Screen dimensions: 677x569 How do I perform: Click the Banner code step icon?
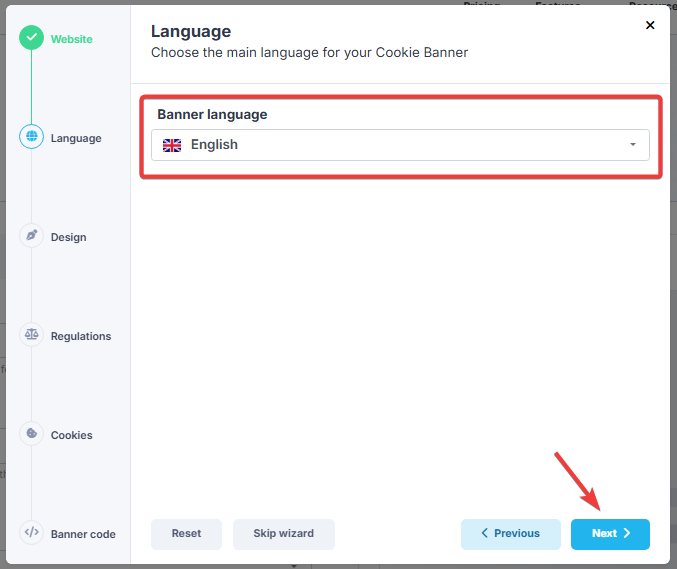32,532
